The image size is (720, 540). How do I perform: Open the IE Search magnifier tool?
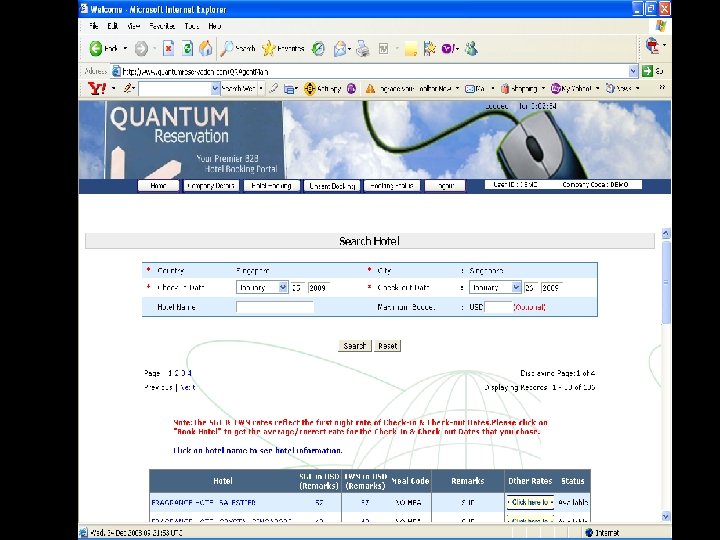tap(226, 48)
